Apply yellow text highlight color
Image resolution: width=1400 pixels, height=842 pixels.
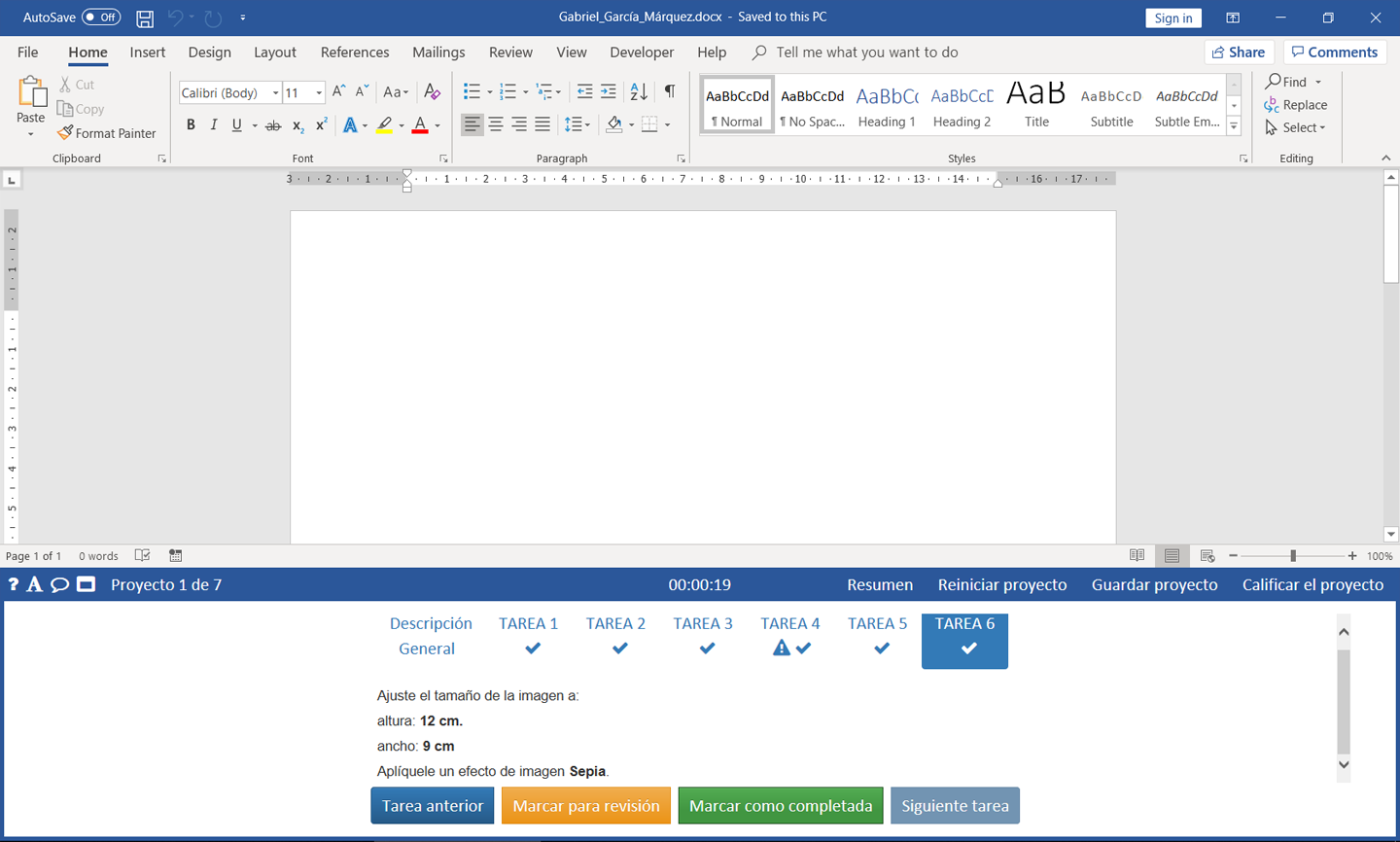[385, 125]
